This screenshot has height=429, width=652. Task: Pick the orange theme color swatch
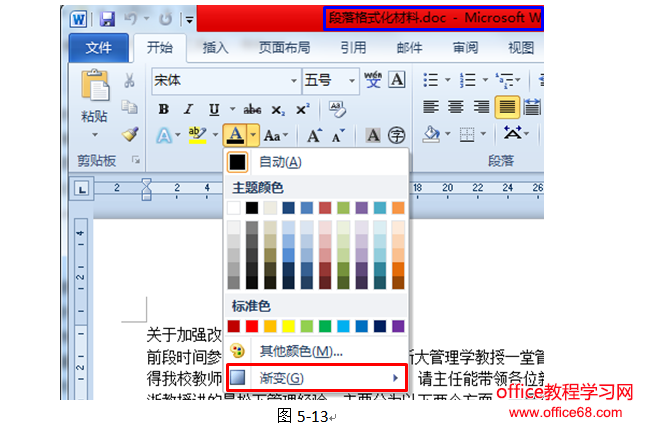click(398, 208)
